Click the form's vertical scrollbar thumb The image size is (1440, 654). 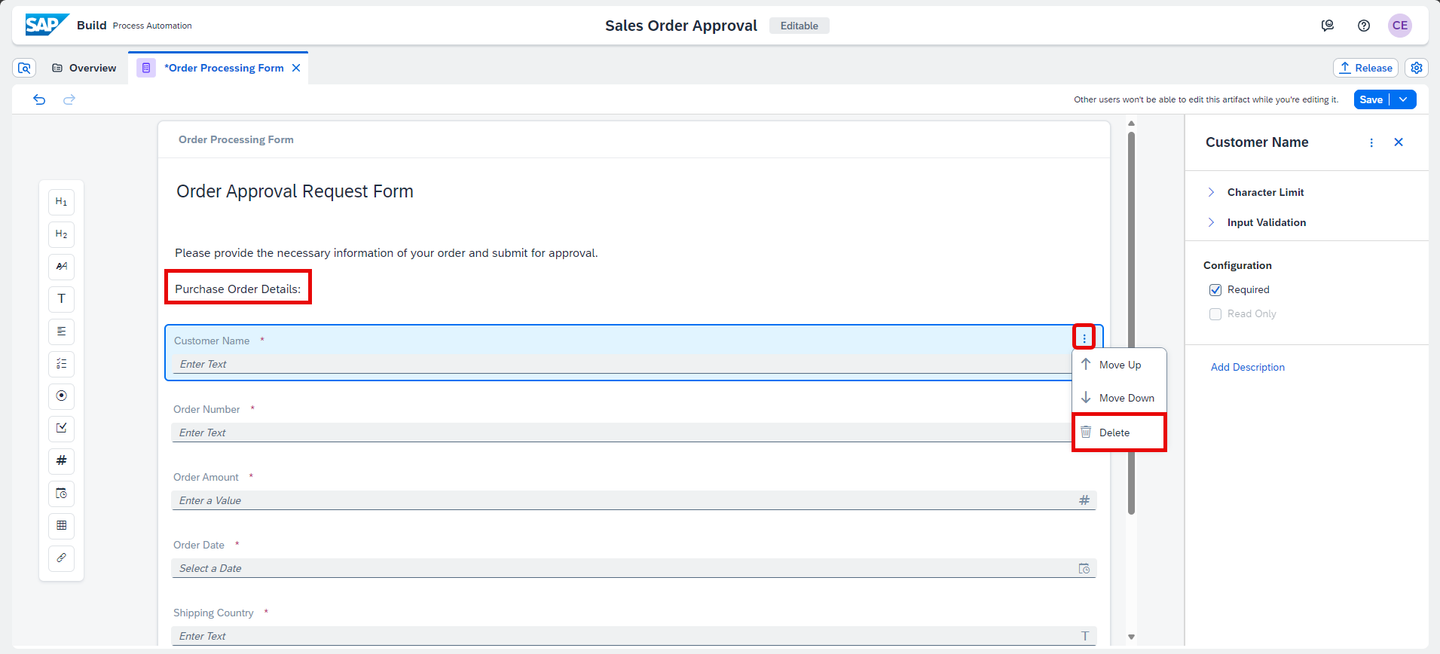[1132, 324]
